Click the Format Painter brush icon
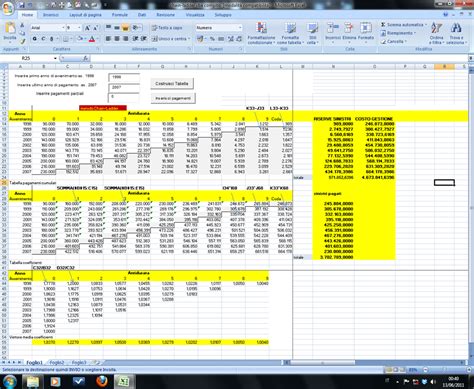 [x=22, y=41]
